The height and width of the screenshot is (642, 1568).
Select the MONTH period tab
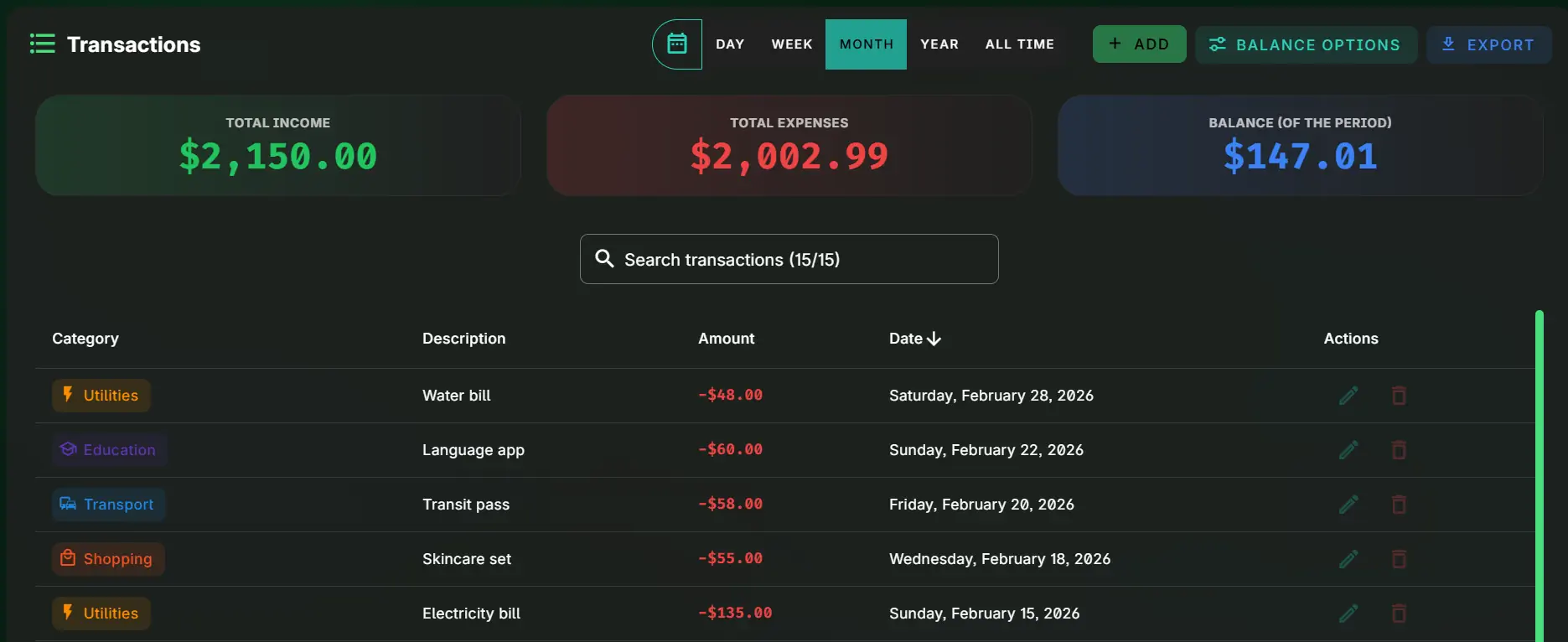point(866,44)
